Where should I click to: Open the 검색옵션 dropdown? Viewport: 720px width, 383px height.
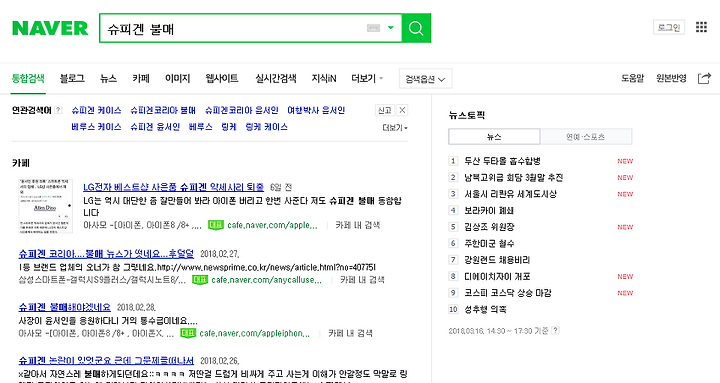426,79
